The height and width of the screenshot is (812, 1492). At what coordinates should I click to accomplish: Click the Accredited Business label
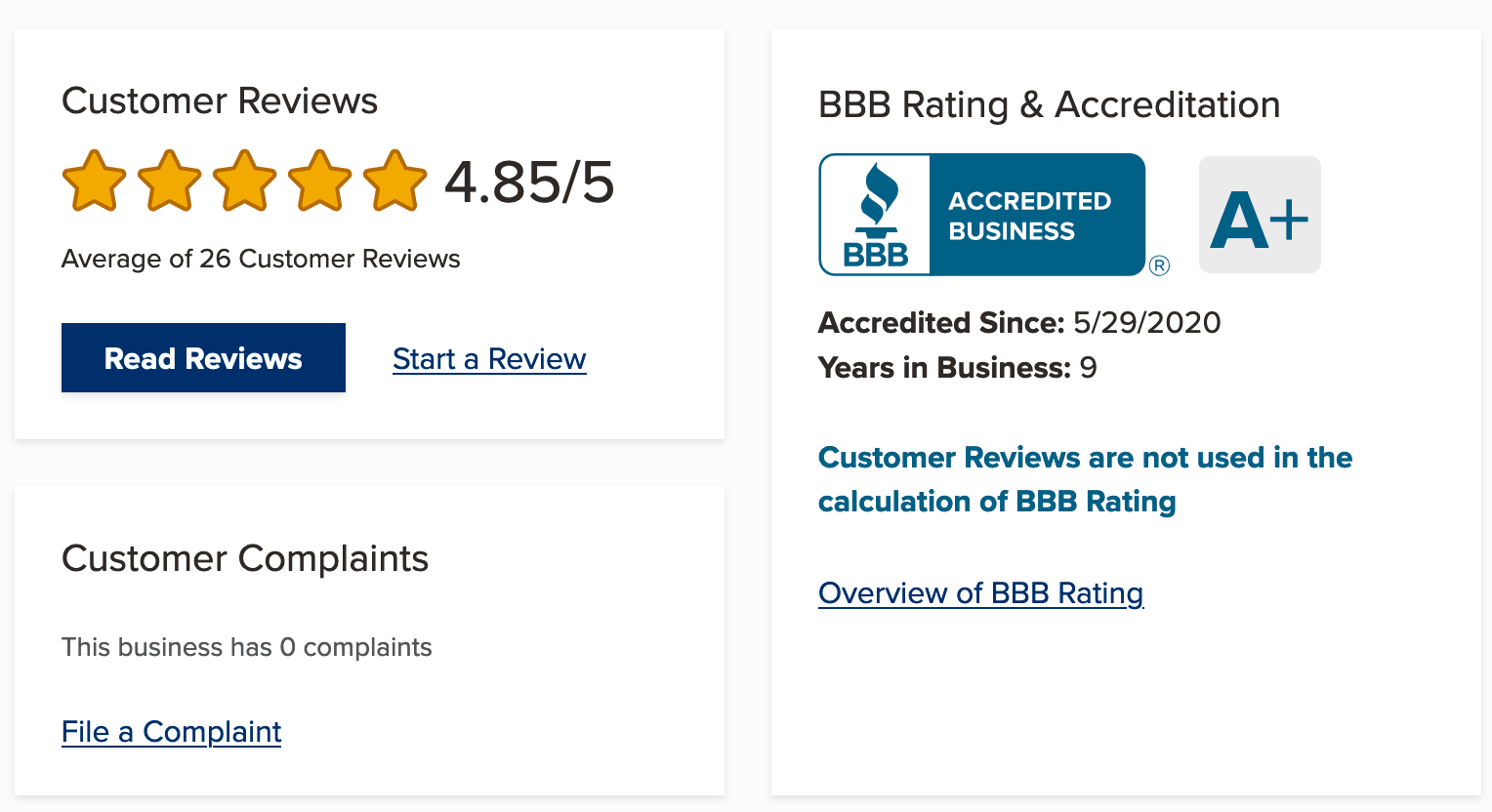point(1030,216)
